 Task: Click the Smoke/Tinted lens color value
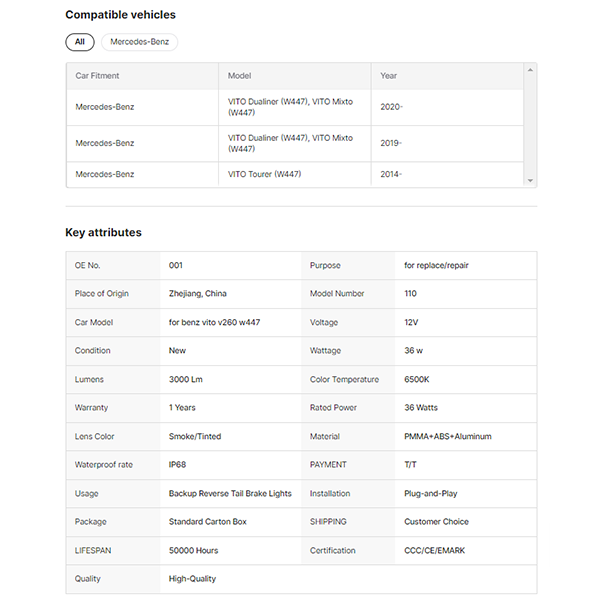tap(195, 436)
